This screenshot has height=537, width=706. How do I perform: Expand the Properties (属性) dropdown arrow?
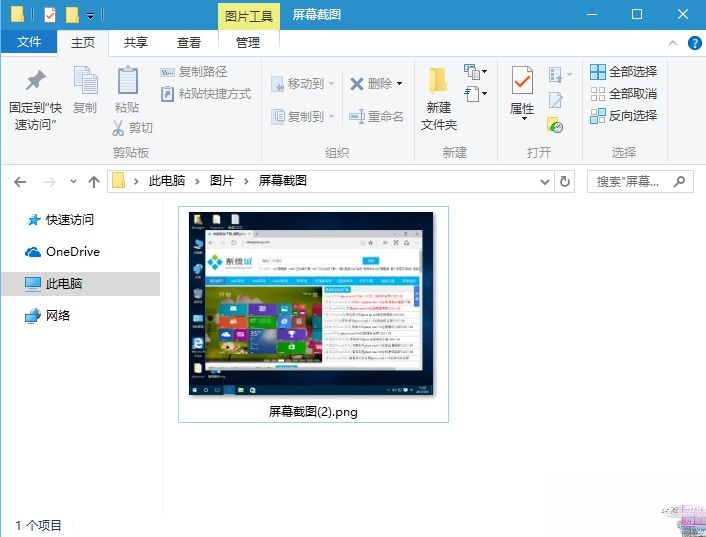[524, 118]
